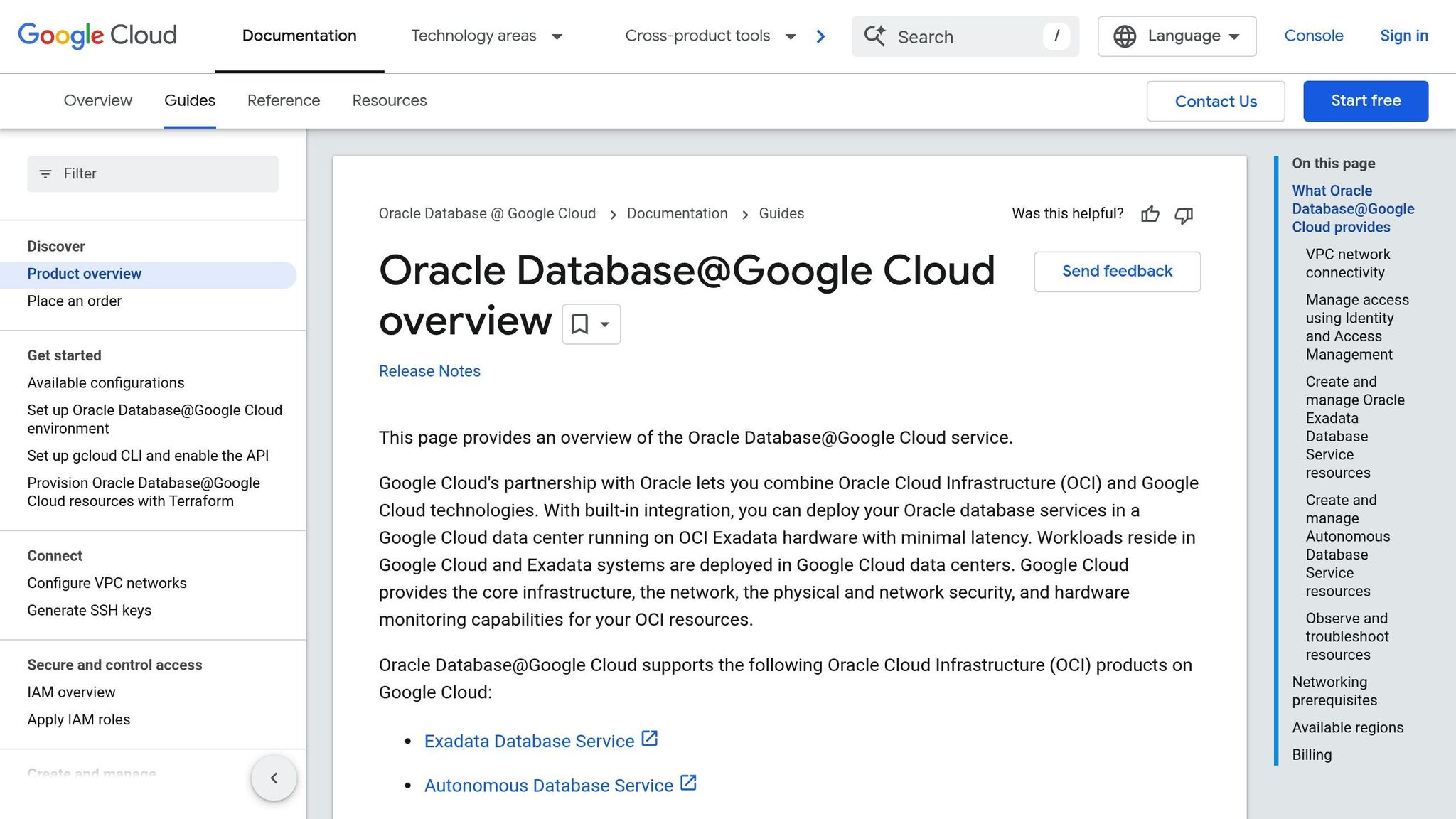This screenshot has width=1456, height=819.
Task: Open the Filter field in the sidebar
Action: [x=151, y=173]
